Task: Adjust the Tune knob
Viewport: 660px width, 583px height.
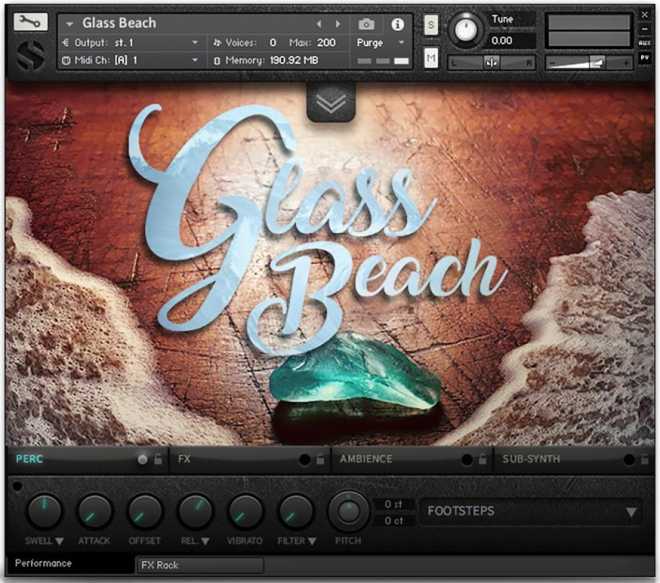Action: pyautogui.click(x=466, y=30)
